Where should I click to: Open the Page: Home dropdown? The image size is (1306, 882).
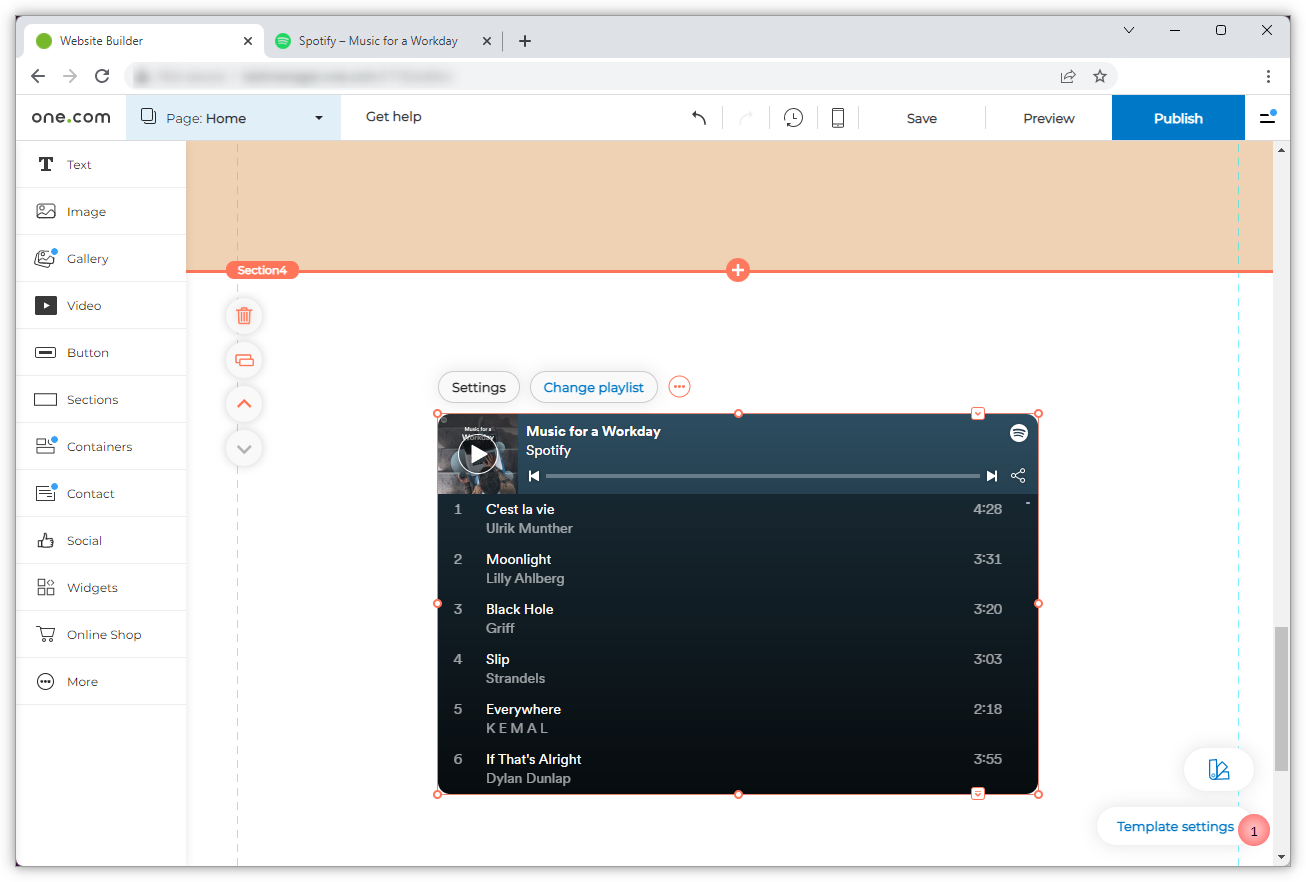[x=232, y=117]
